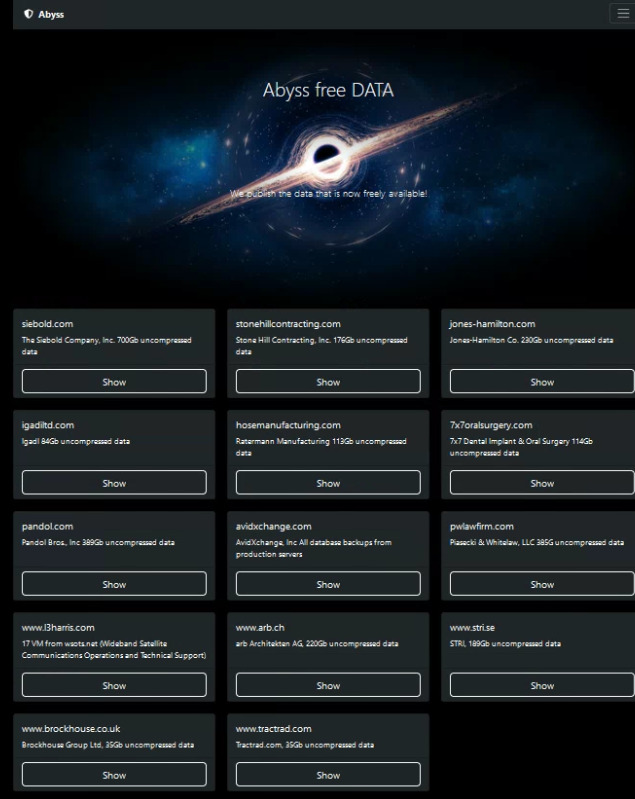Image resolution: width=635 pixels, height=799 pixels.
Task: Click the Abyss brand name in header
Action: [51, 14]
